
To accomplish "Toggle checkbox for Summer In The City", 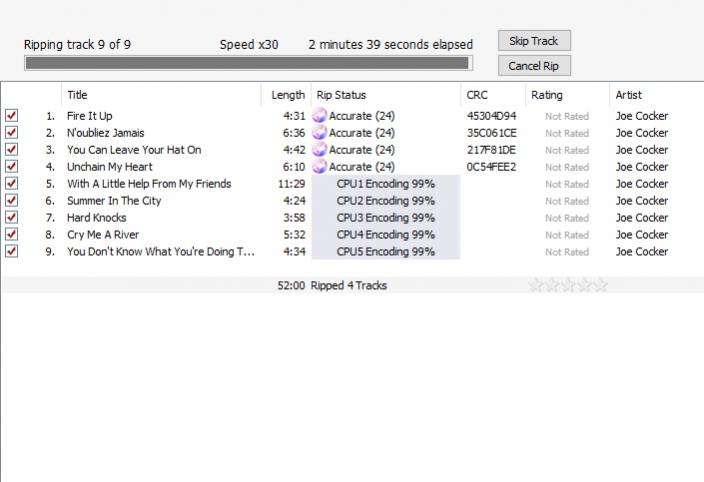I will (x=12, y=201).
